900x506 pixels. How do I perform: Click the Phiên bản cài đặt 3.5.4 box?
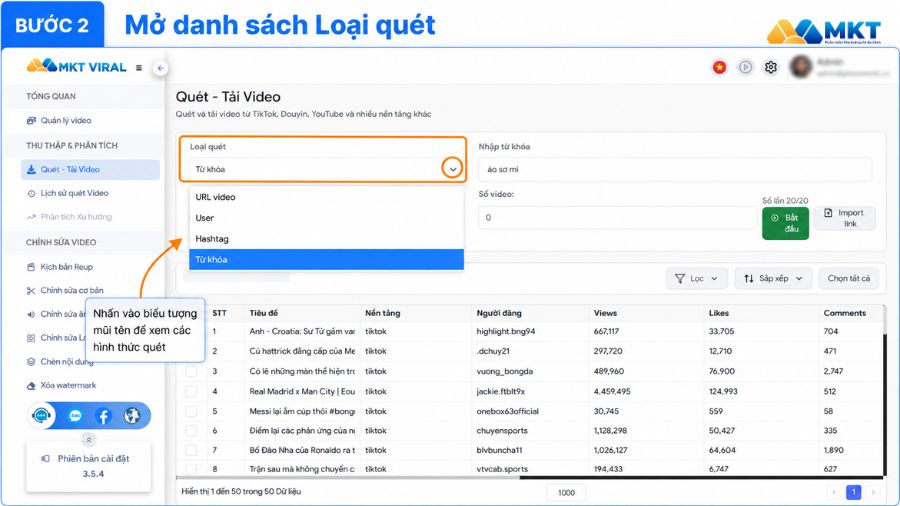[x=89, y=466]
